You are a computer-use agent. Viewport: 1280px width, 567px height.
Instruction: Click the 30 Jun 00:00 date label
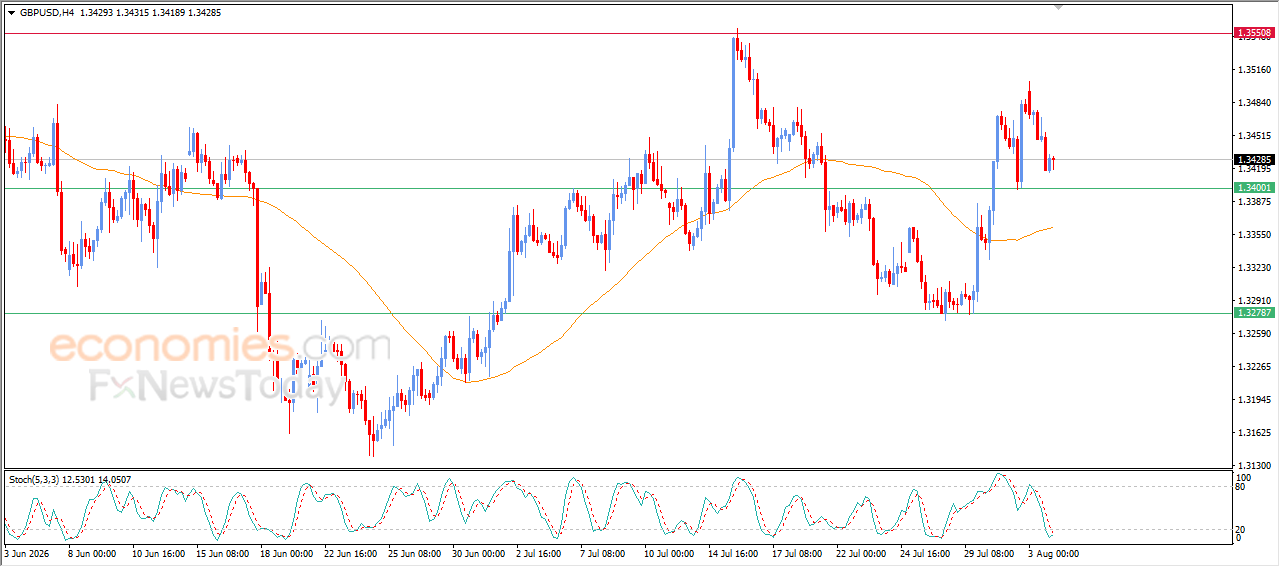(x=478, y=553)
